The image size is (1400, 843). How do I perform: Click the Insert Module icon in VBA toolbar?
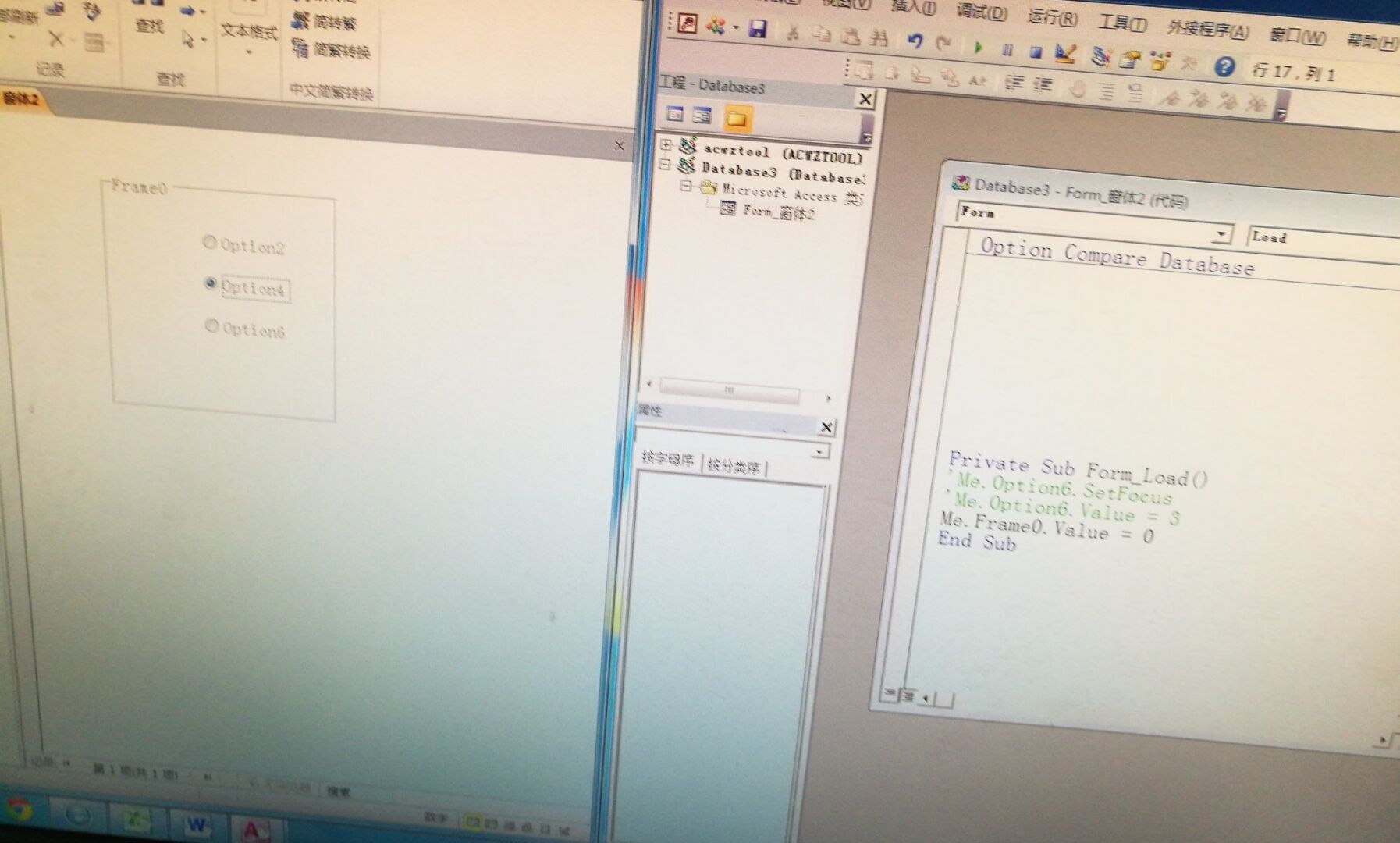tap(716, 26)
